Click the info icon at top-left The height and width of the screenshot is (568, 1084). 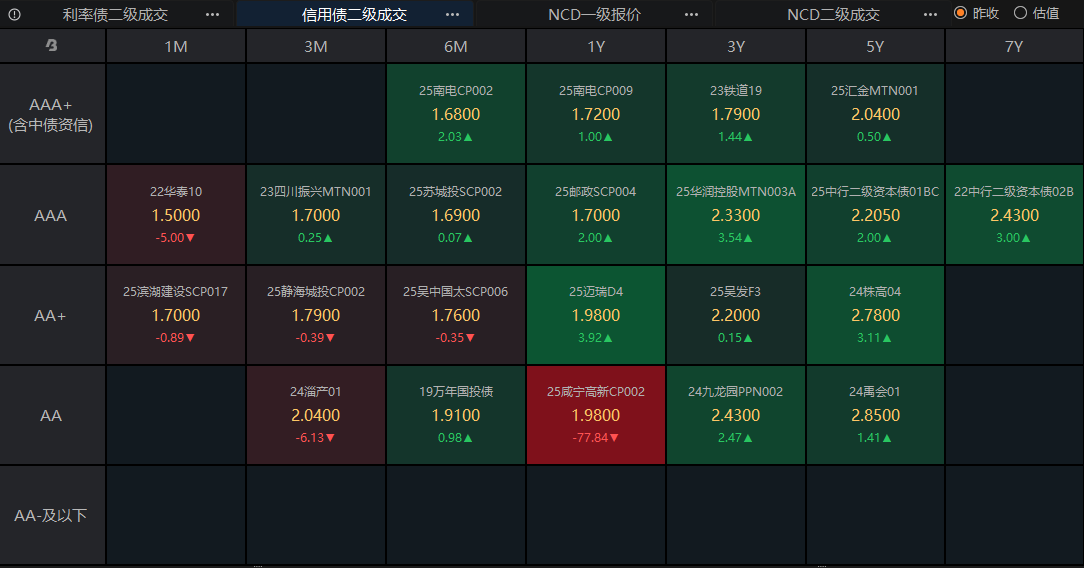[14, 14]
